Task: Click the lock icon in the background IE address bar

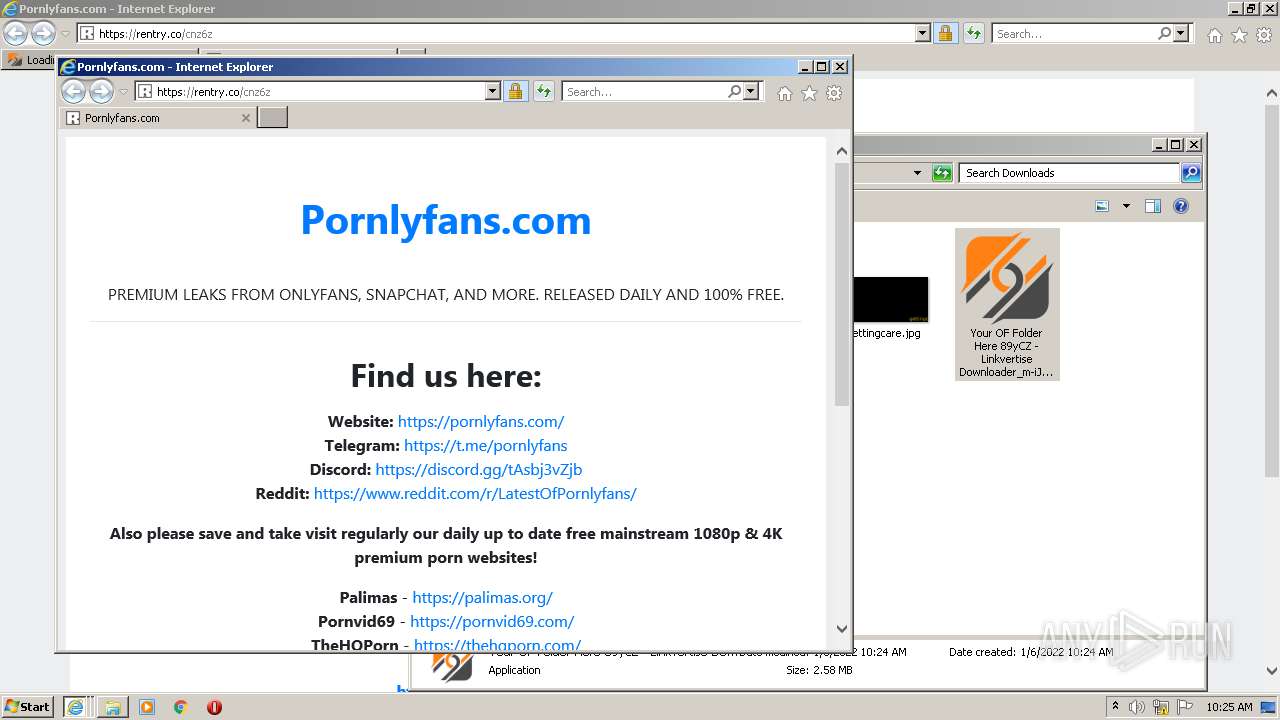Action: (x=945, y=34)
